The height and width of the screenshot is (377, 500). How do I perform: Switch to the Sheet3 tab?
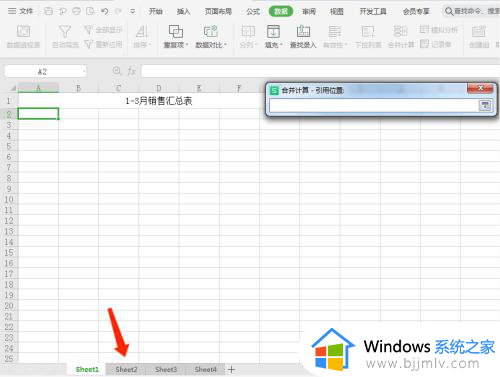tap(166, 369)
